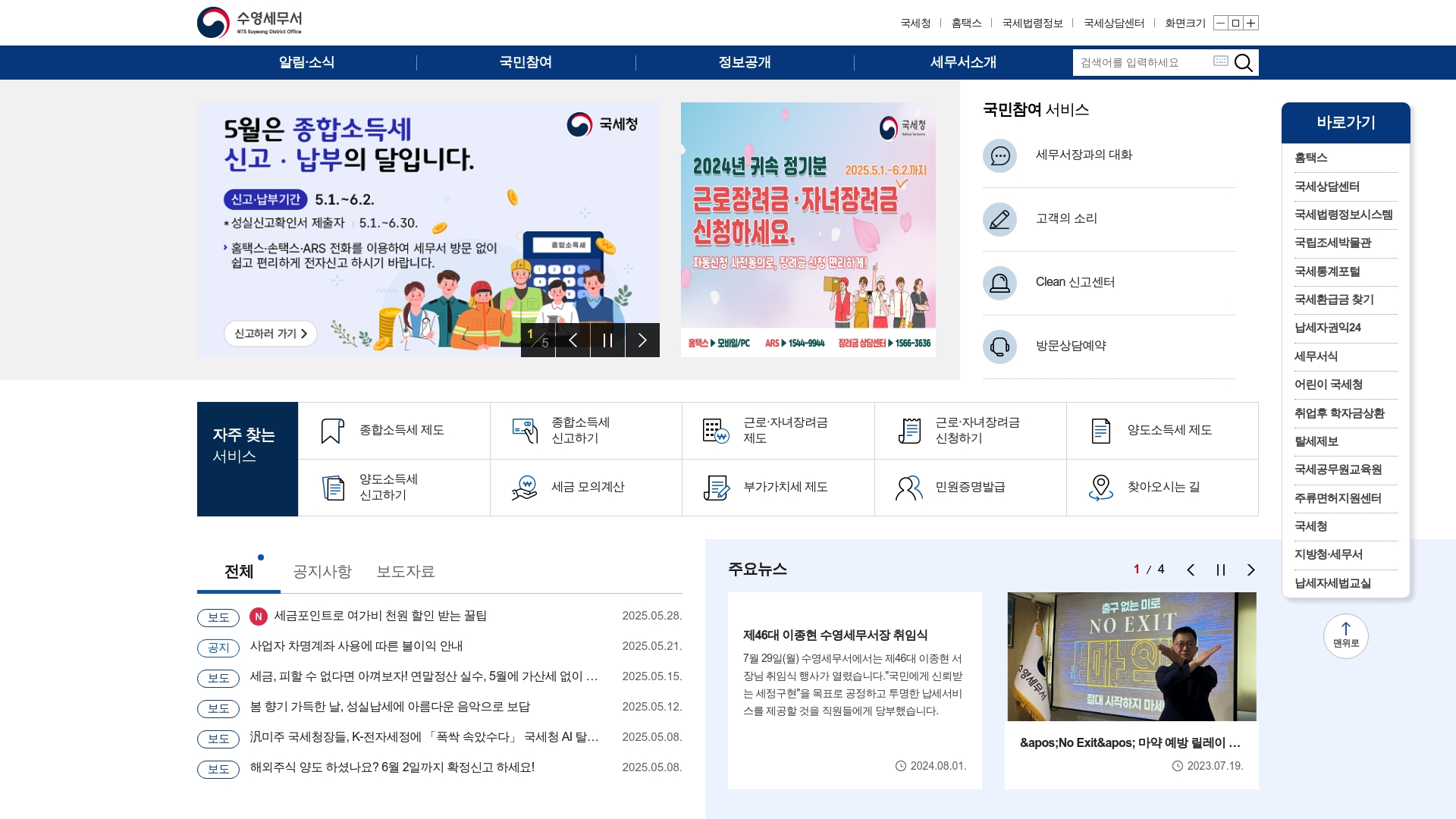The image size is (1456, 819).
Task: Open notice 사업자 차명계좌 사용에 따른 불이익
Action: (356, 646)
